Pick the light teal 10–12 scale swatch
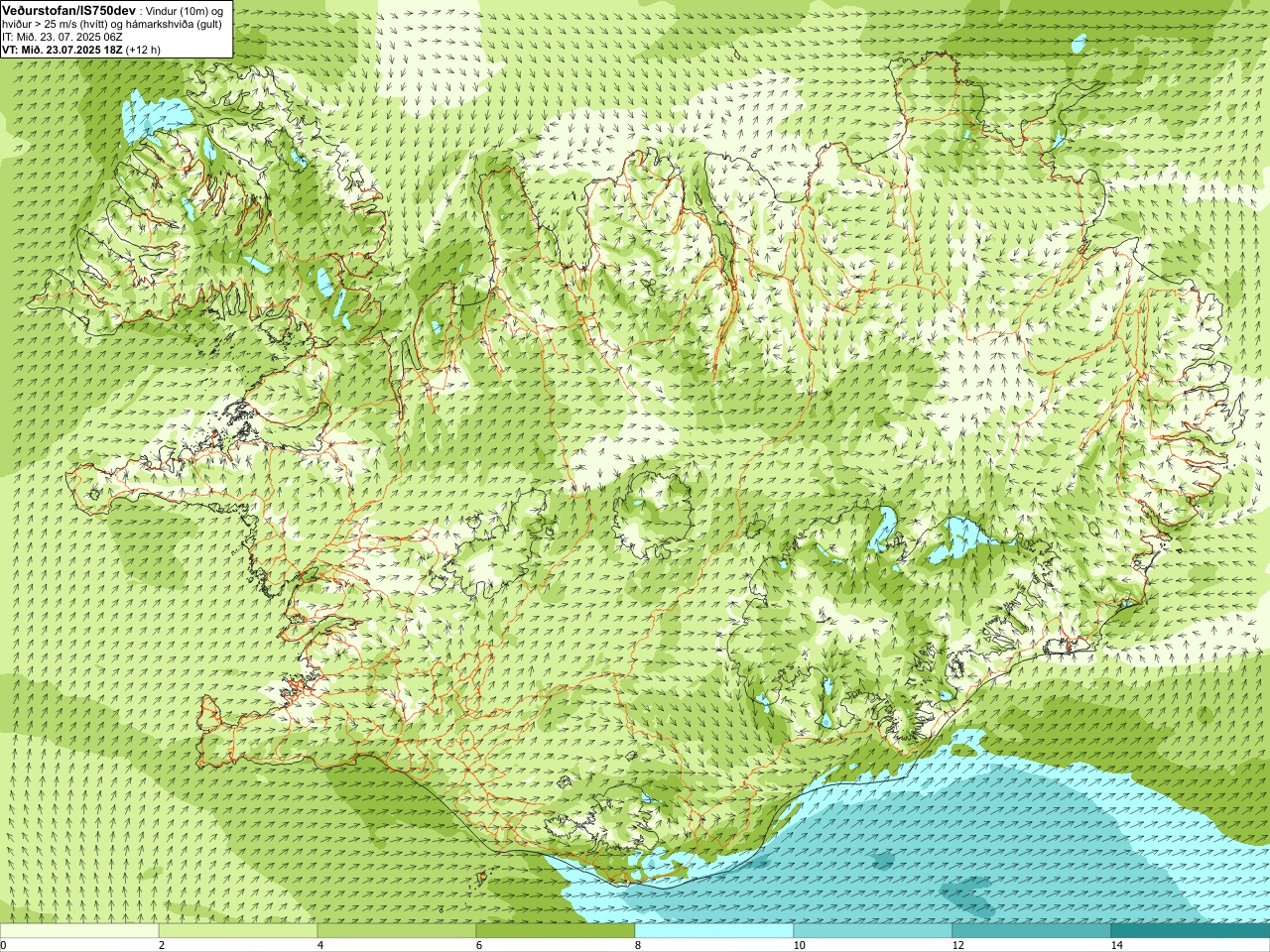The height and width of the screenshot is (952, 1270). point(873,931)
